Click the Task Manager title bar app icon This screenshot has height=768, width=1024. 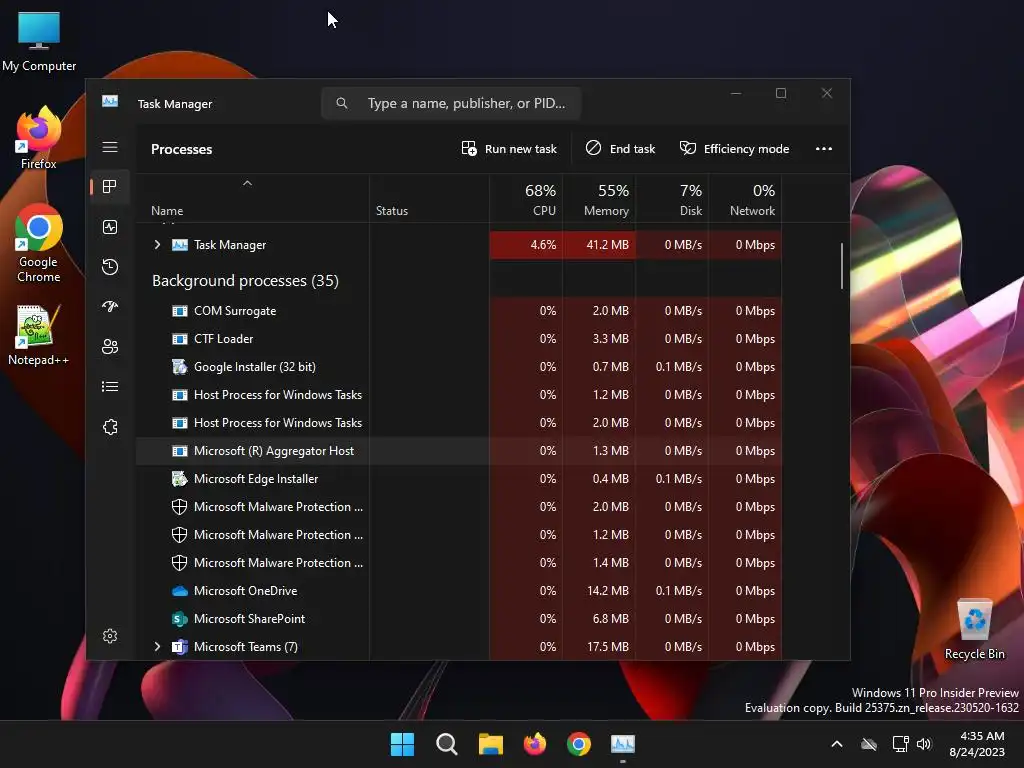point(110,101)
